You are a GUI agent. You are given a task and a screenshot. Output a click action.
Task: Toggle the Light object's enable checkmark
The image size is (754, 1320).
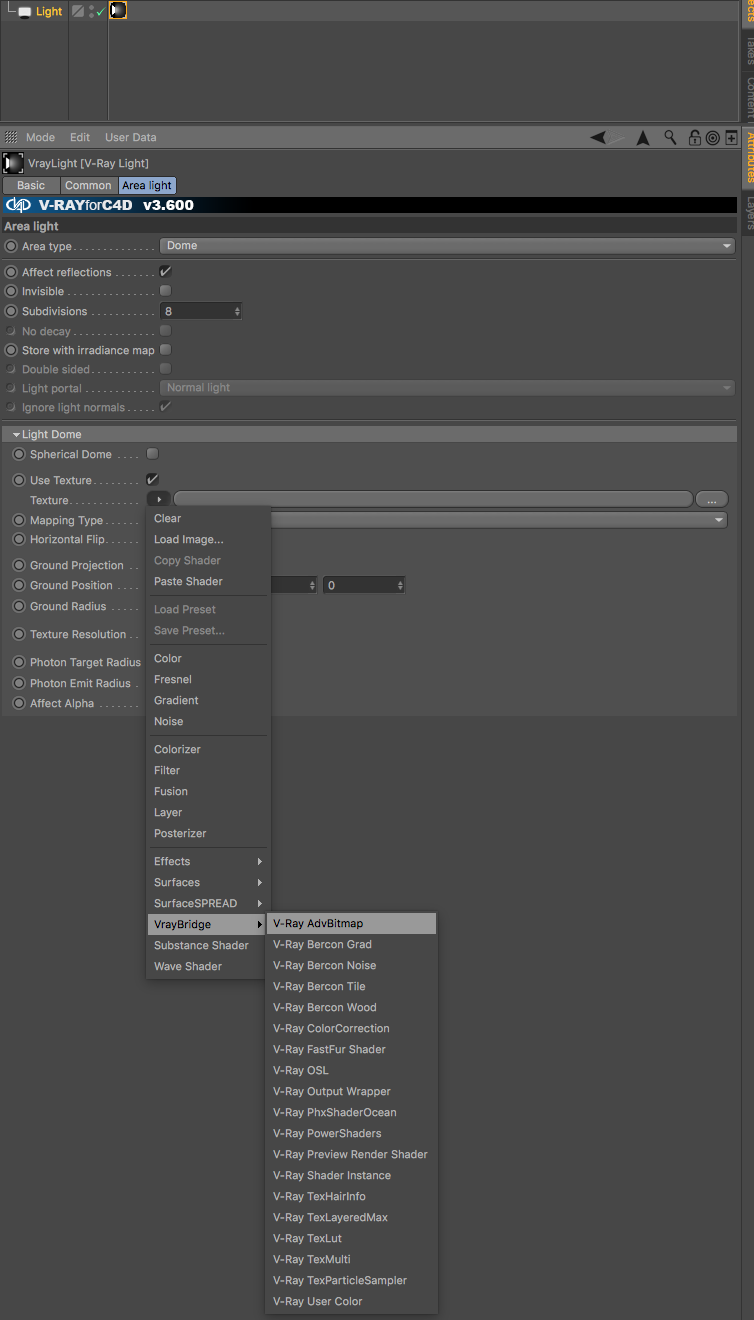(x=101, y=12)
